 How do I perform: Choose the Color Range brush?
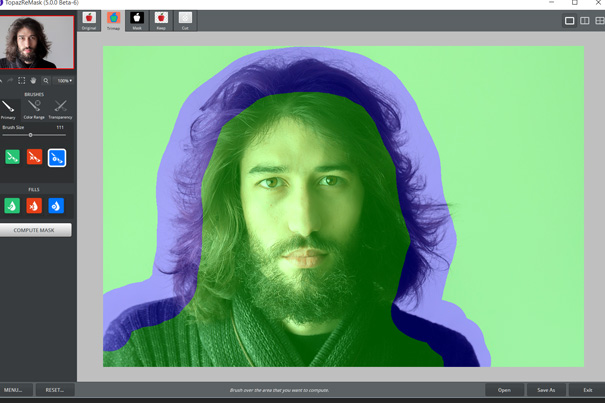pos(34,110)
